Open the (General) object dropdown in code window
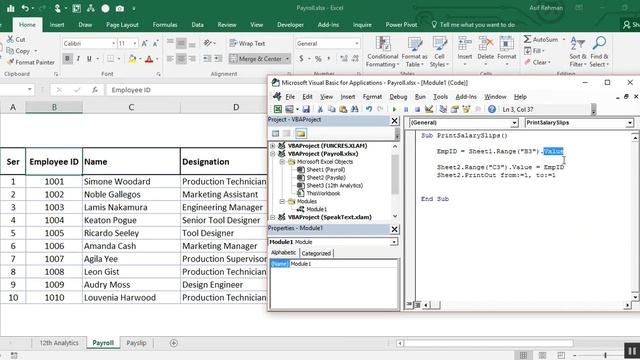The image size is (640, 360). pyautogui.click(x=514, y=123)
